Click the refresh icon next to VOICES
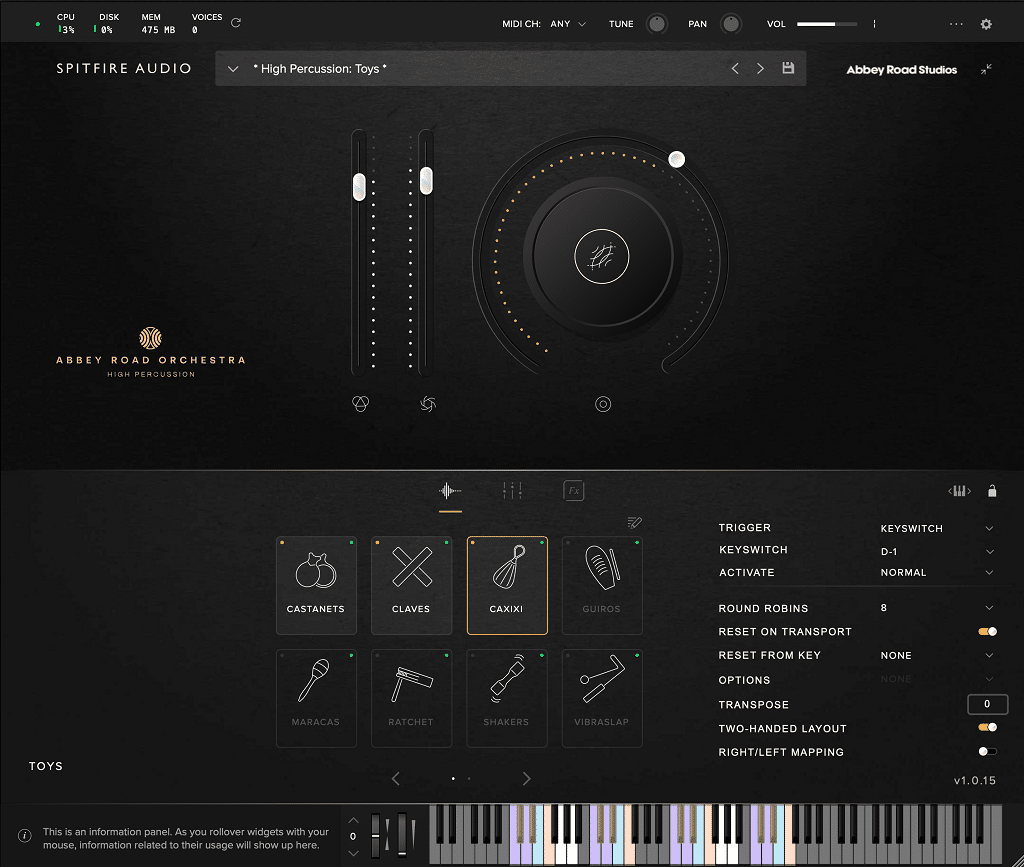The image size is (1024, 867). [236, 23]
